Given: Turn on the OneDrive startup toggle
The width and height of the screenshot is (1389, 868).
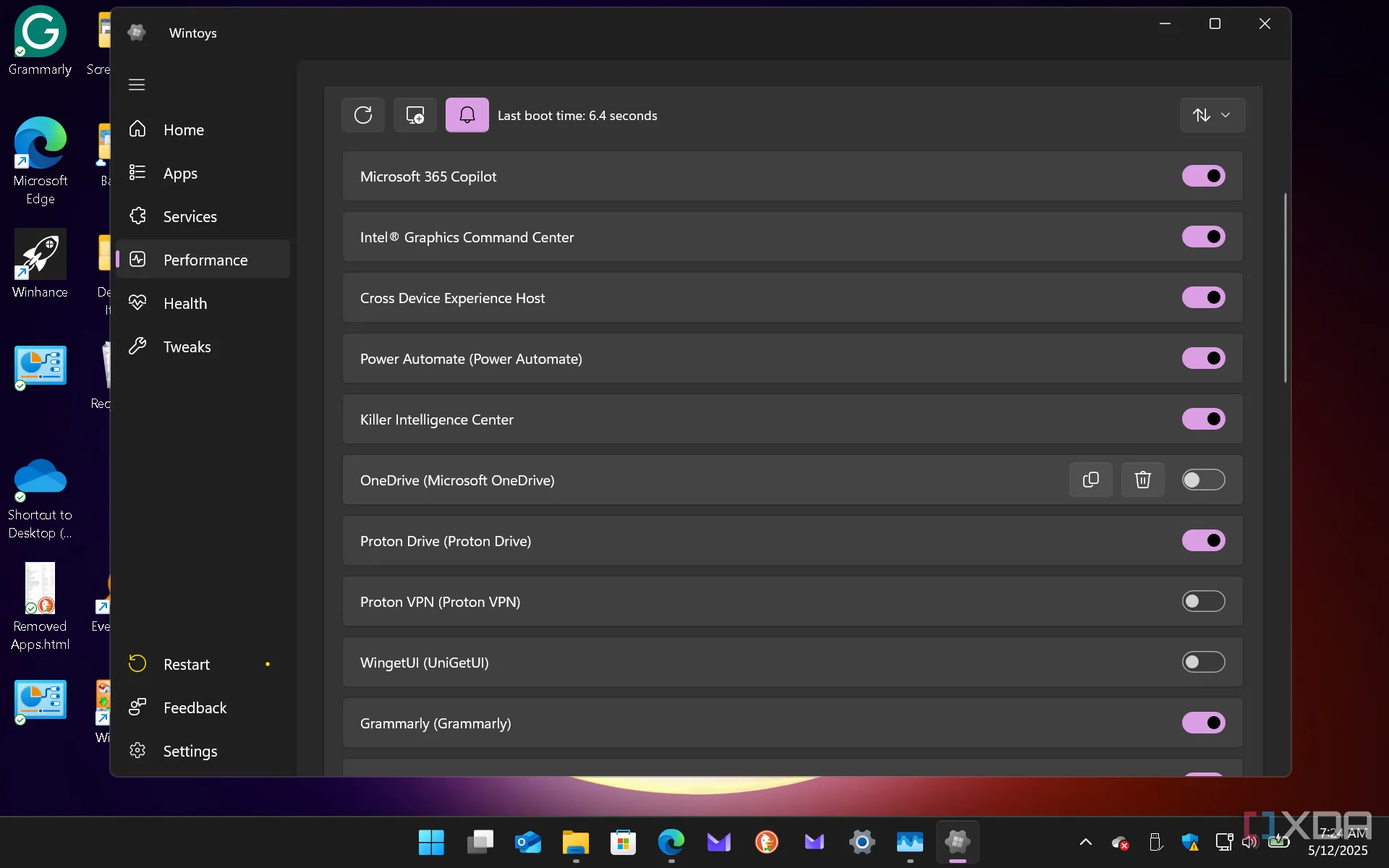Looking at the screenshot, I should click(1203, 480).
